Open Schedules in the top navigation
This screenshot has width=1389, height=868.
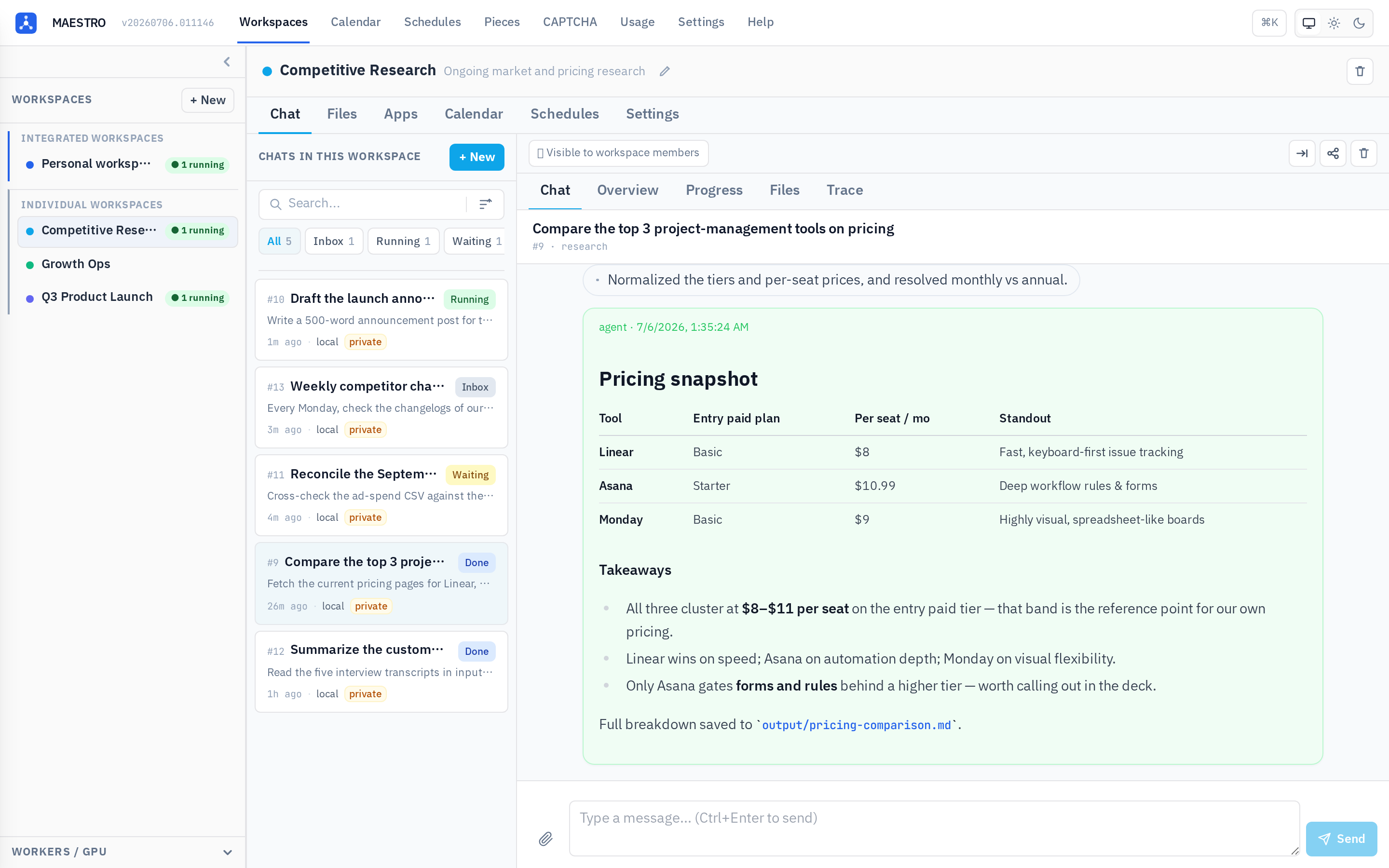(x=432, y=22)
